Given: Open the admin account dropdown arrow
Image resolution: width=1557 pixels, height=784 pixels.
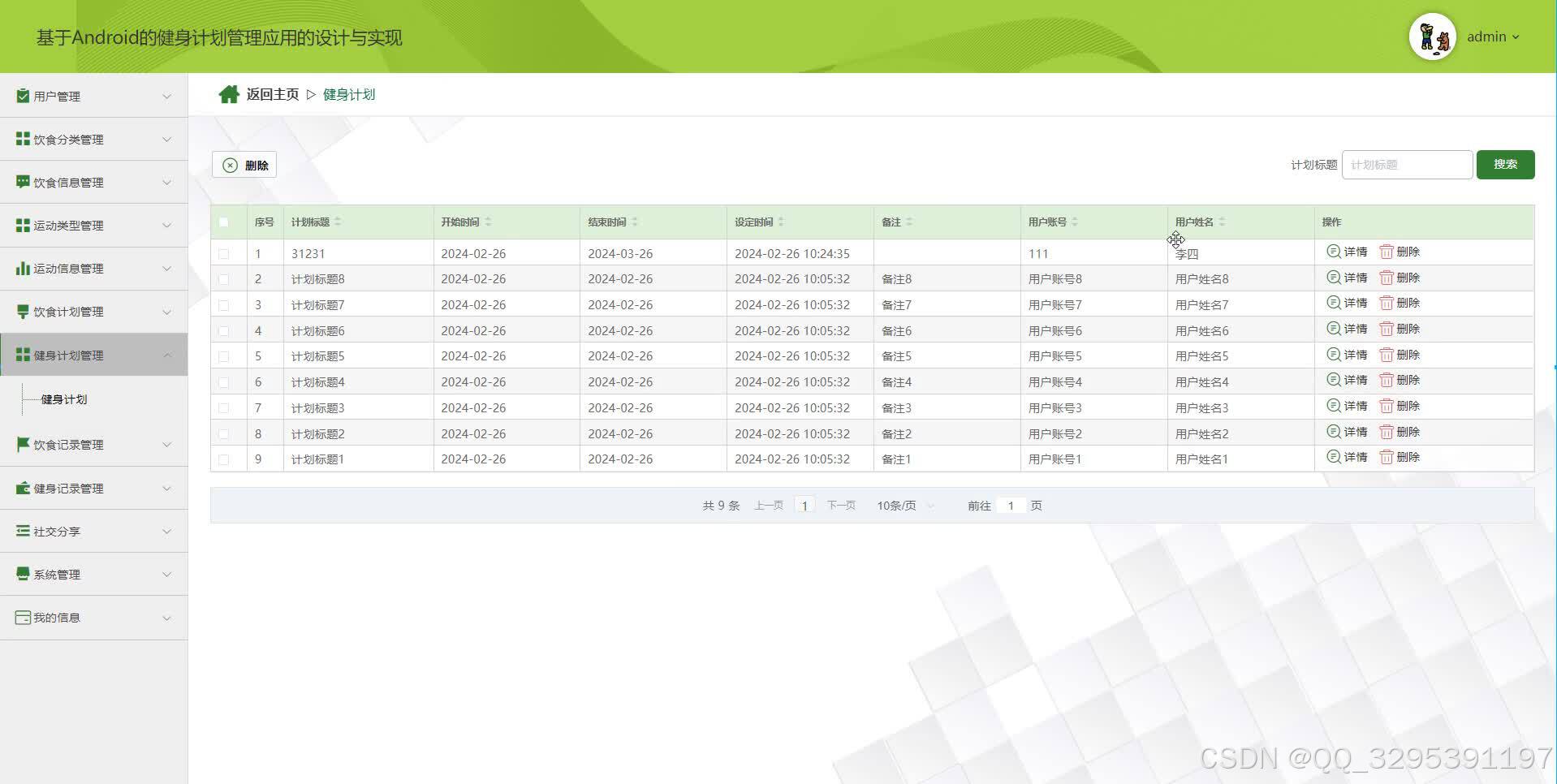Looking at the screenshot, I should (x=1516, y=37).
